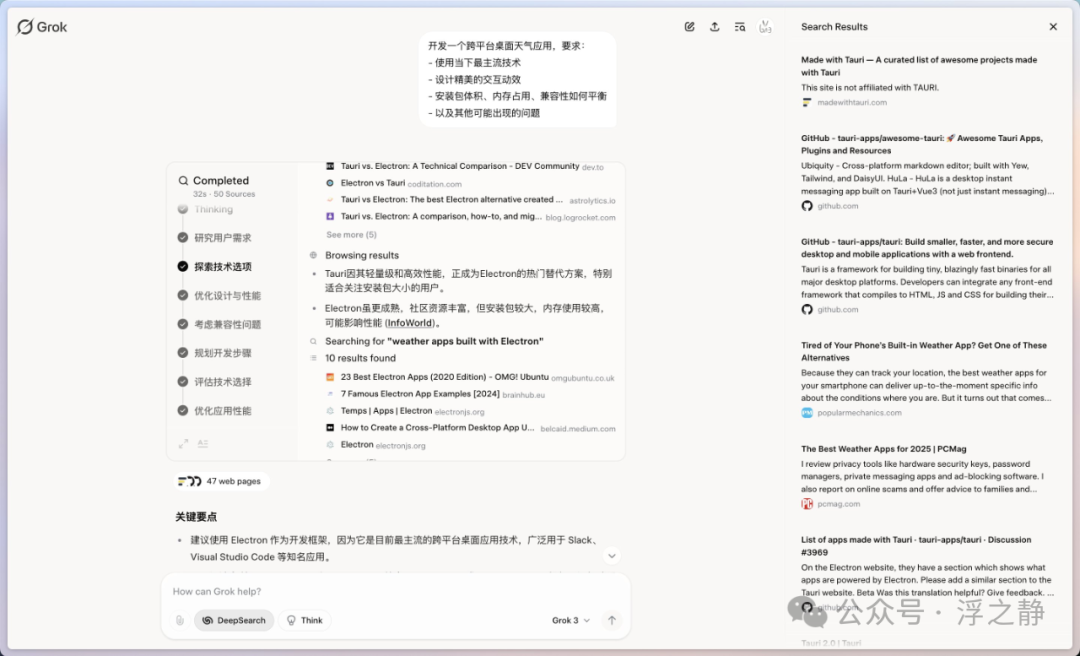Viewport: 1080px width, 656px height.
Task: Toggle Think mode
Action: [x=304, y=620]
